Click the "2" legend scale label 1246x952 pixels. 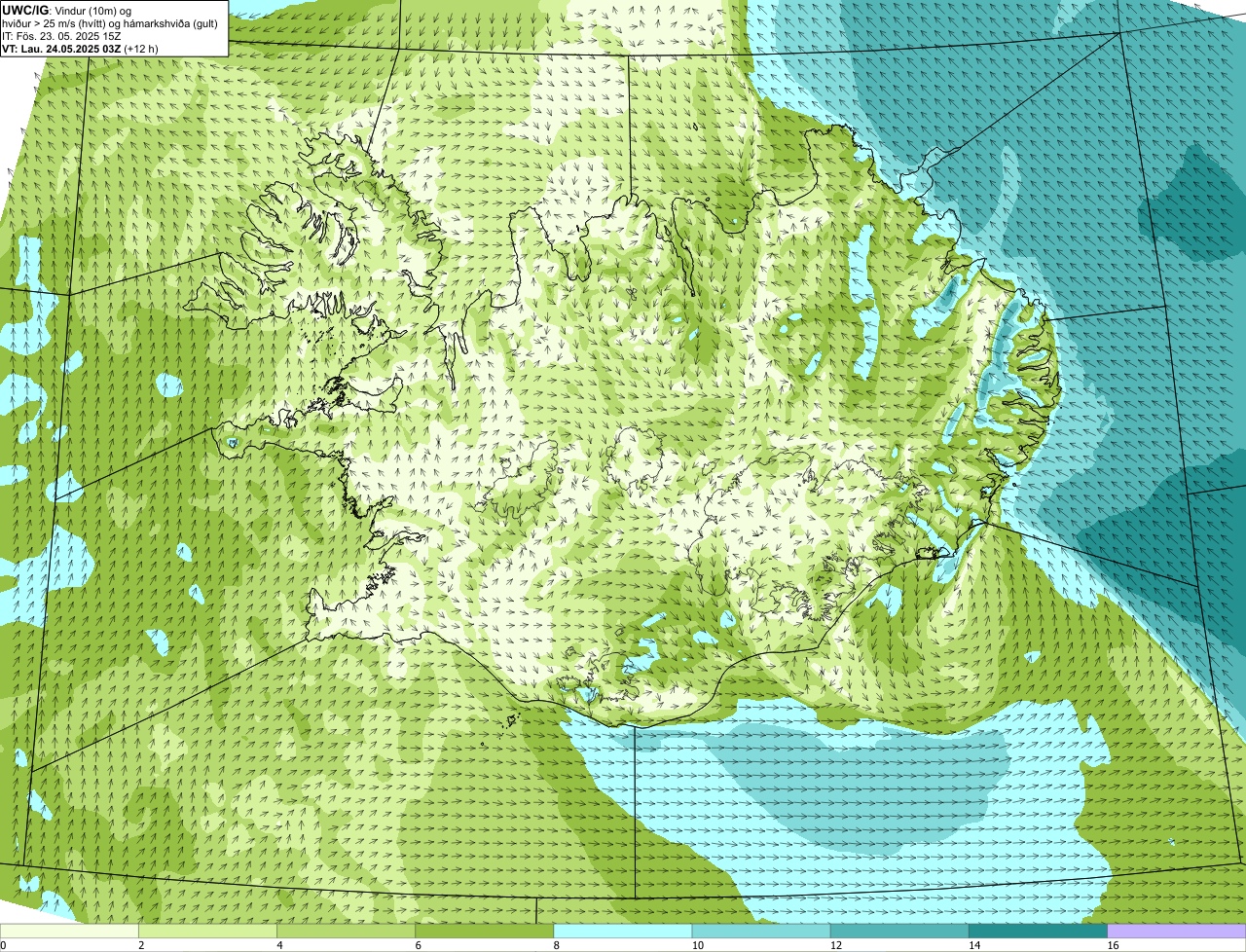point(141,945)
